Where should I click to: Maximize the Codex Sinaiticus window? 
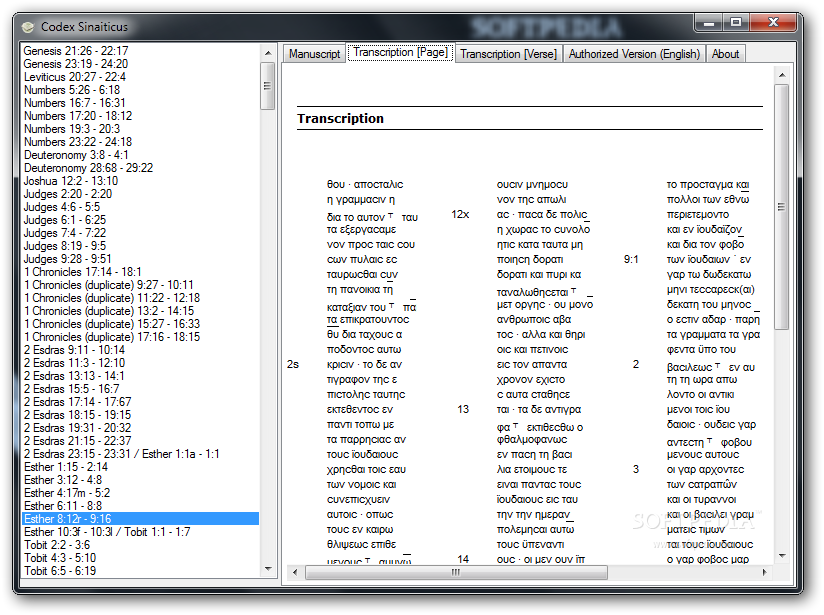point(736,23)
